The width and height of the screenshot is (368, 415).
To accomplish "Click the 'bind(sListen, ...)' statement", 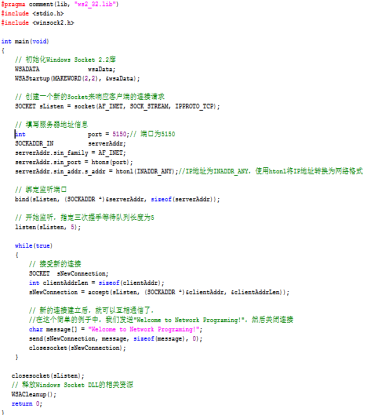I will [117, 199].
